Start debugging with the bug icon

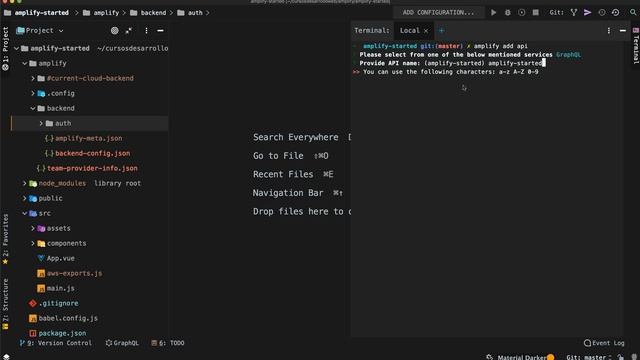(507, 13)
